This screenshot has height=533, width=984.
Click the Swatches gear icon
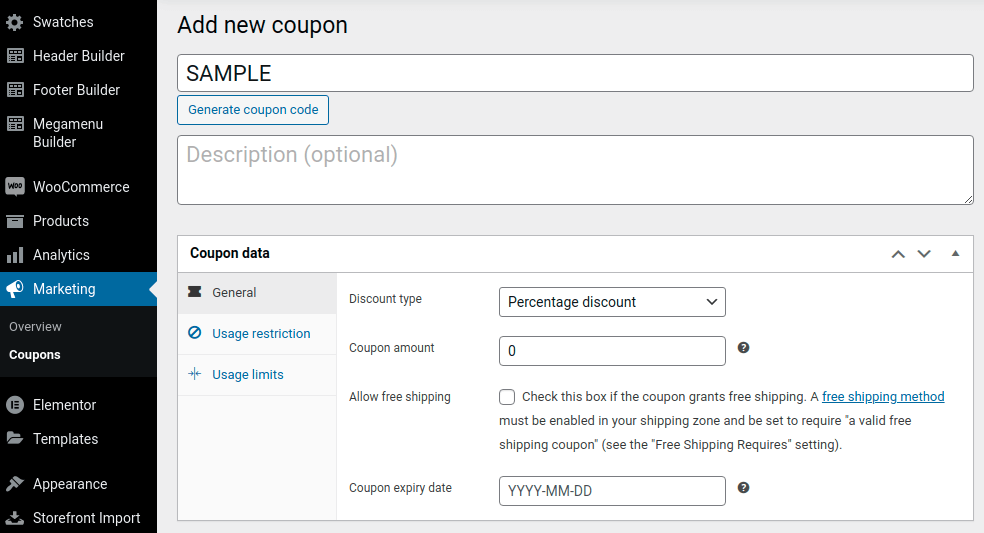(x=15, y=22)
